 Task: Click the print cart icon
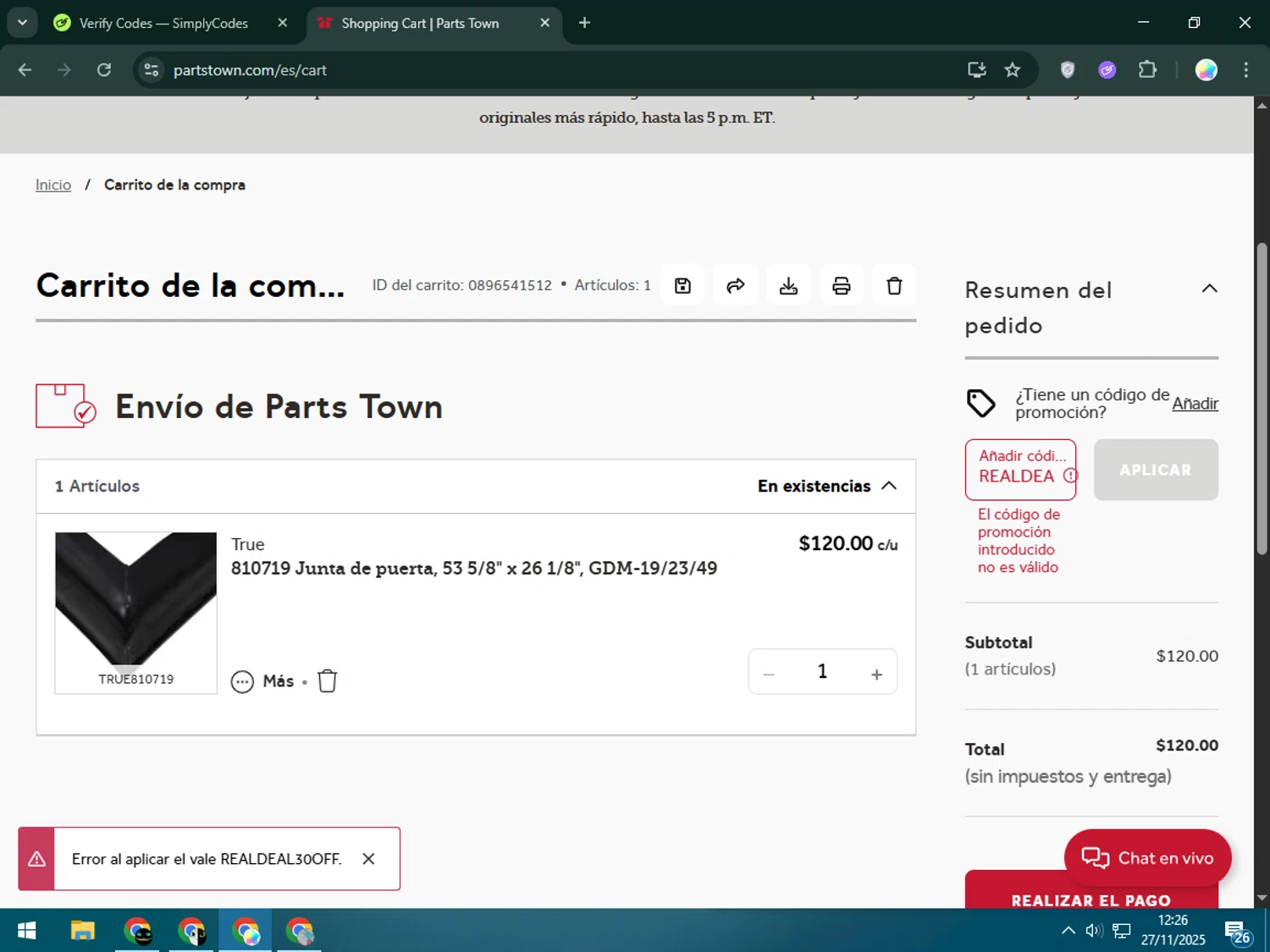842,286
